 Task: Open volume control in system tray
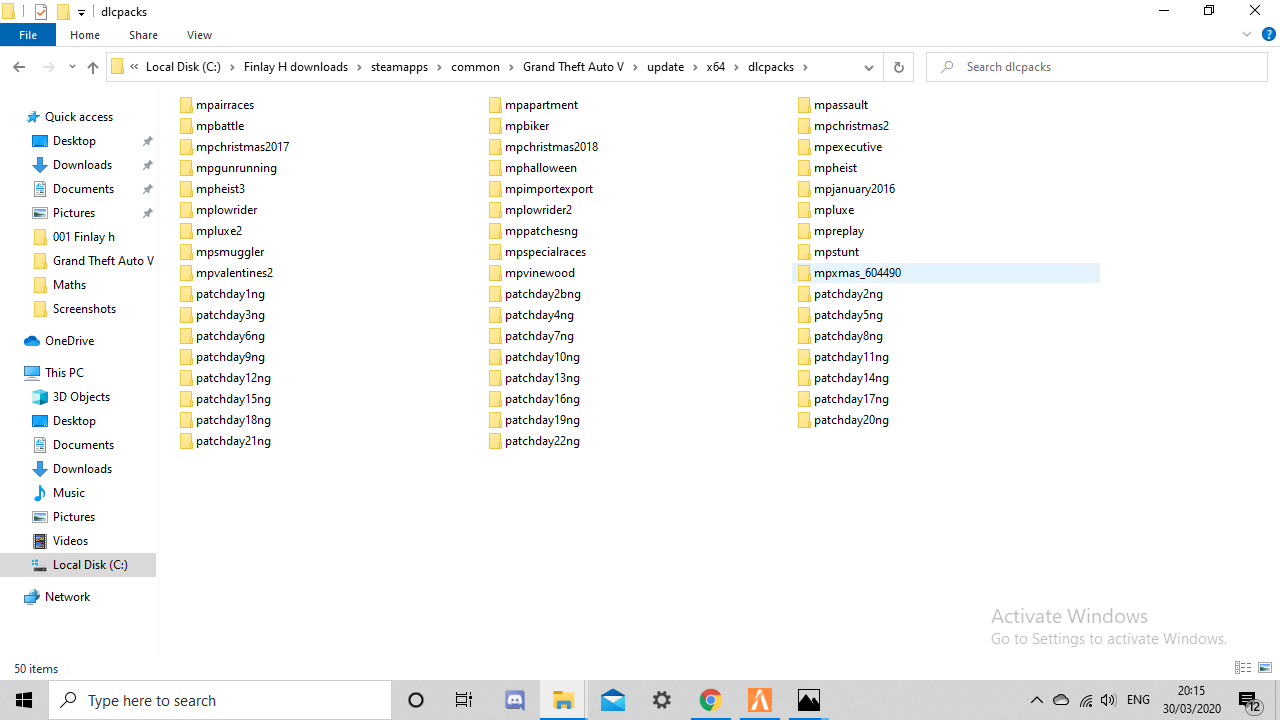click(1108, 700)
